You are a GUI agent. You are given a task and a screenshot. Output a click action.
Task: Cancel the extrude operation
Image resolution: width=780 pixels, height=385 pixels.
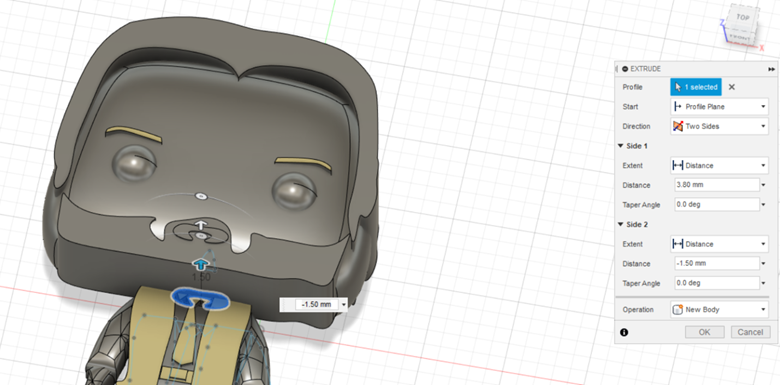pyautogui.click(x=750, y=332)
